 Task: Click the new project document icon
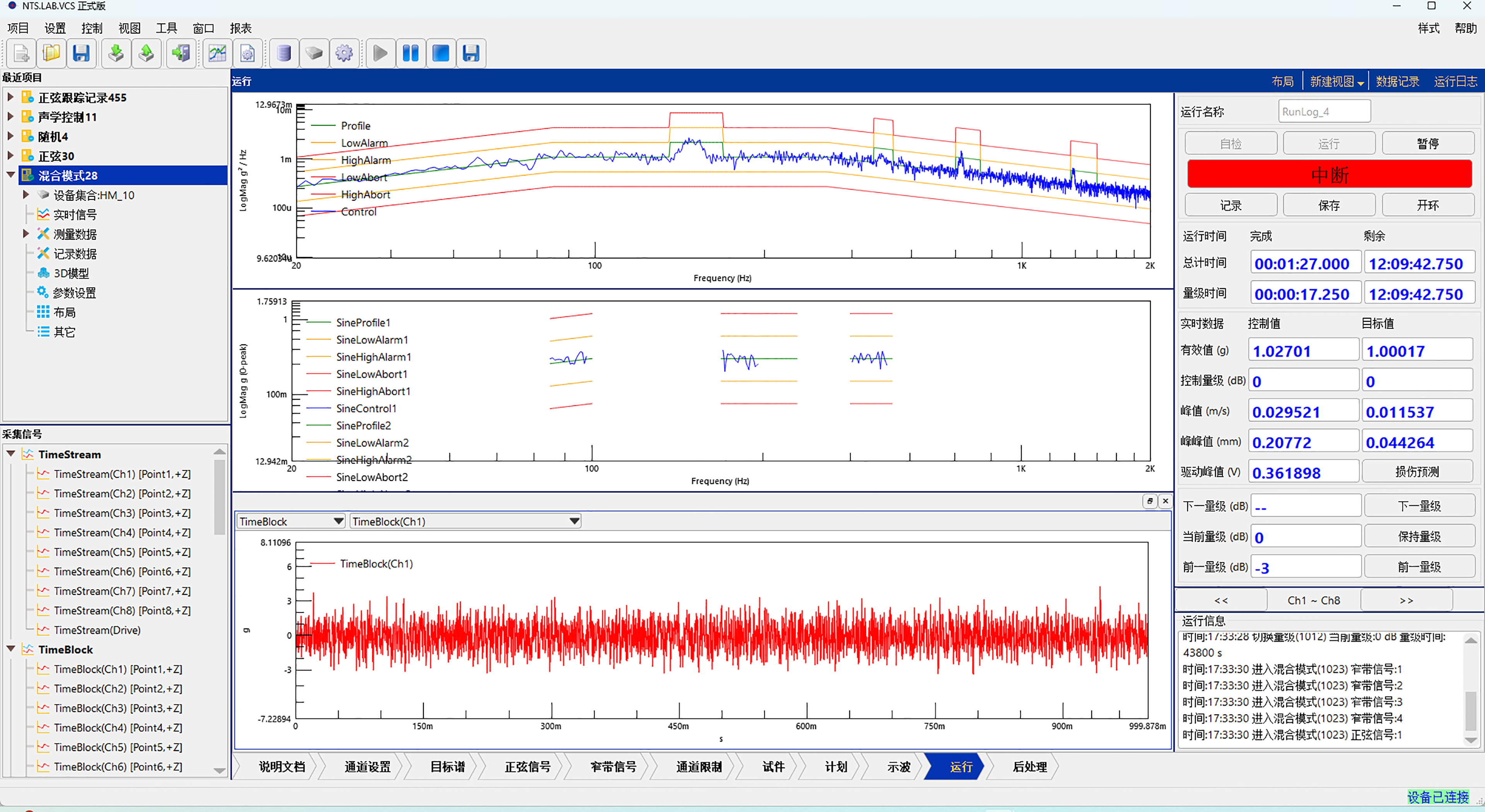click(21, 54)
